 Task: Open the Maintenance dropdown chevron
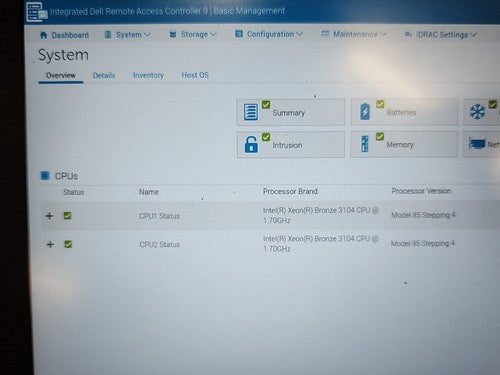383,34
